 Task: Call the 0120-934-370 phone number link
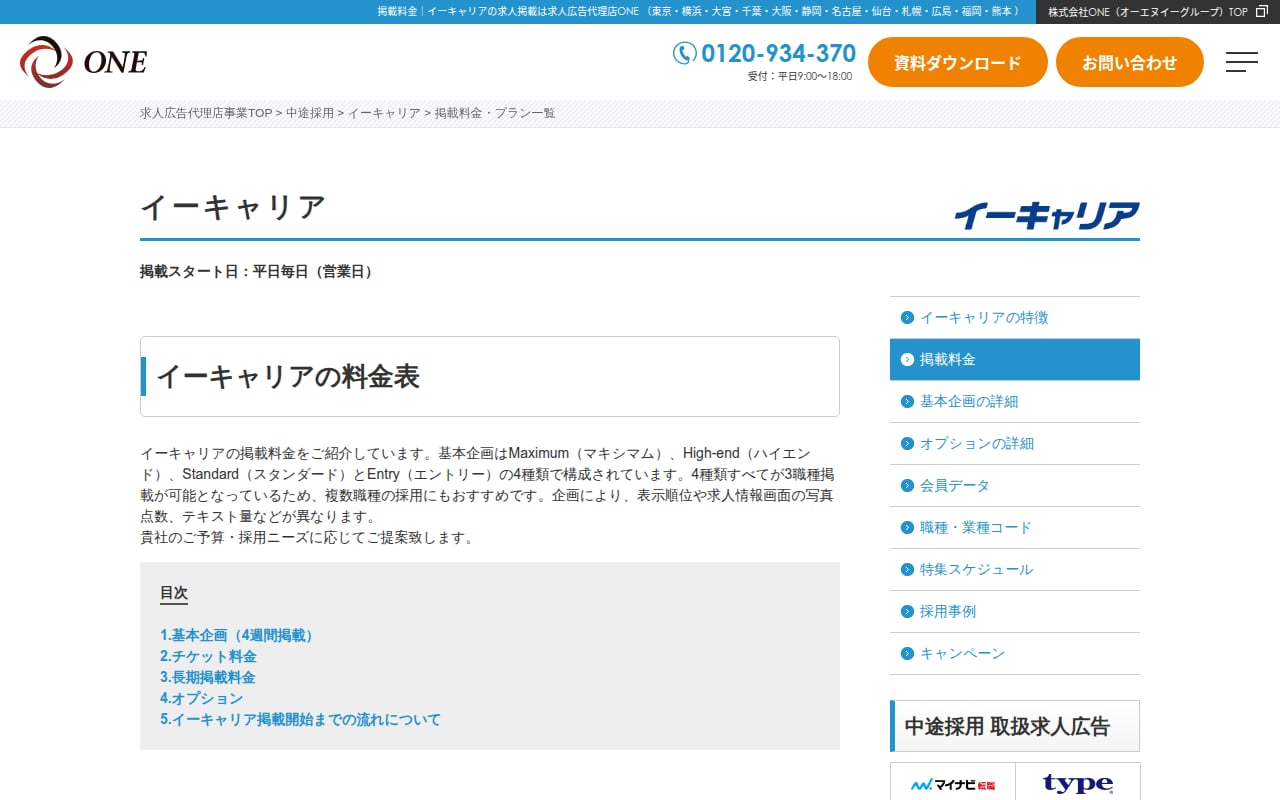pyautogui.click(x=778, y=53)
